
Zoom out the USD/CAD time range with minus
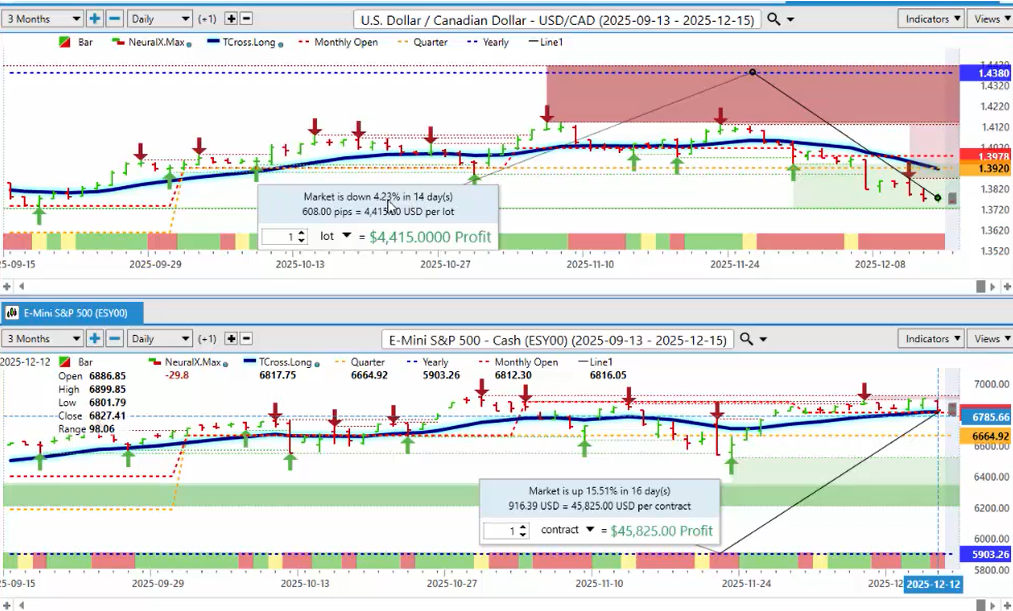[114, 18]
